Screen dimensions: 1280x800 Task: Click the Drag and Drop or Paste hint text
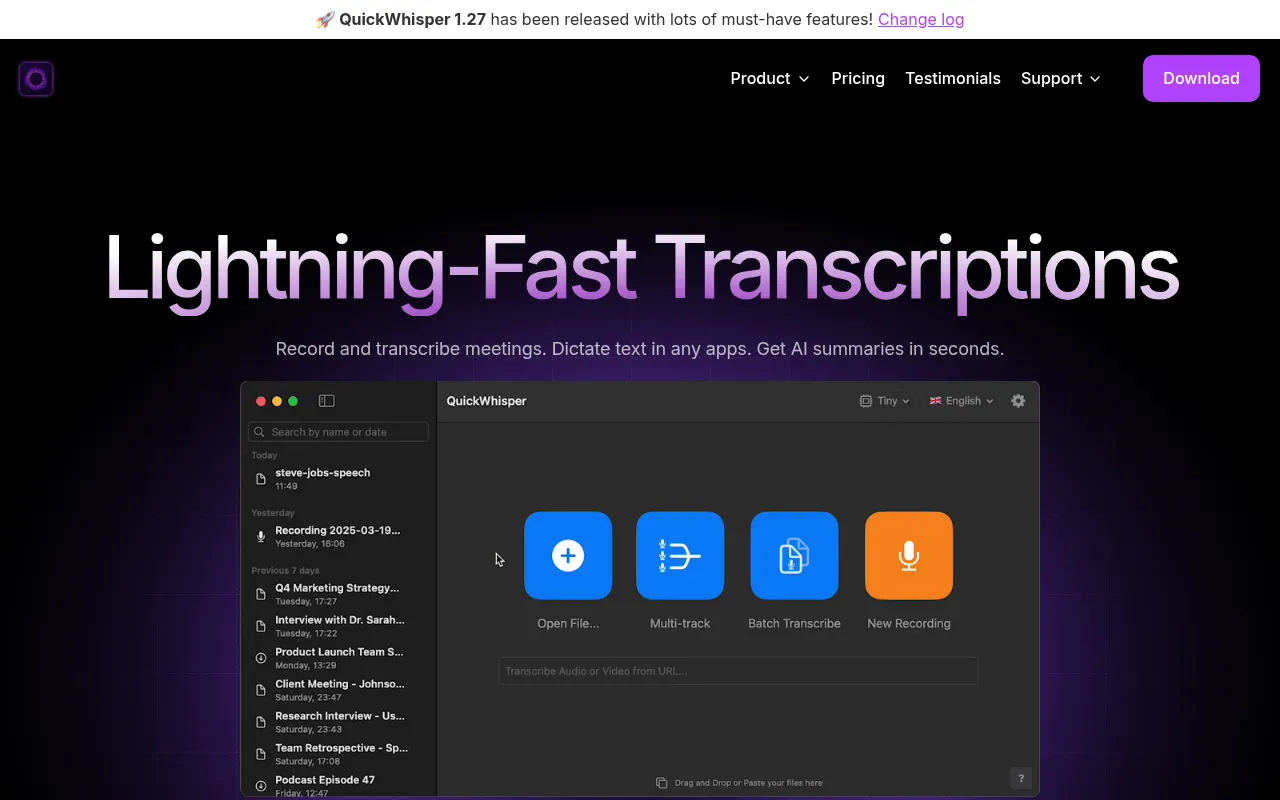[748, 783]
